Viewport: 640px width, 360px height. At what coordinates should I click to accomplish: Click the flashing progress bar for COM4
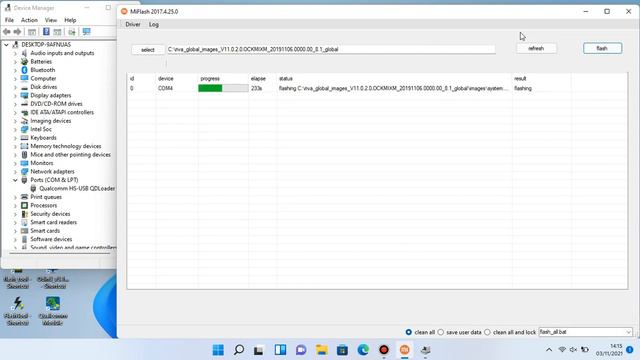(223, 88)
